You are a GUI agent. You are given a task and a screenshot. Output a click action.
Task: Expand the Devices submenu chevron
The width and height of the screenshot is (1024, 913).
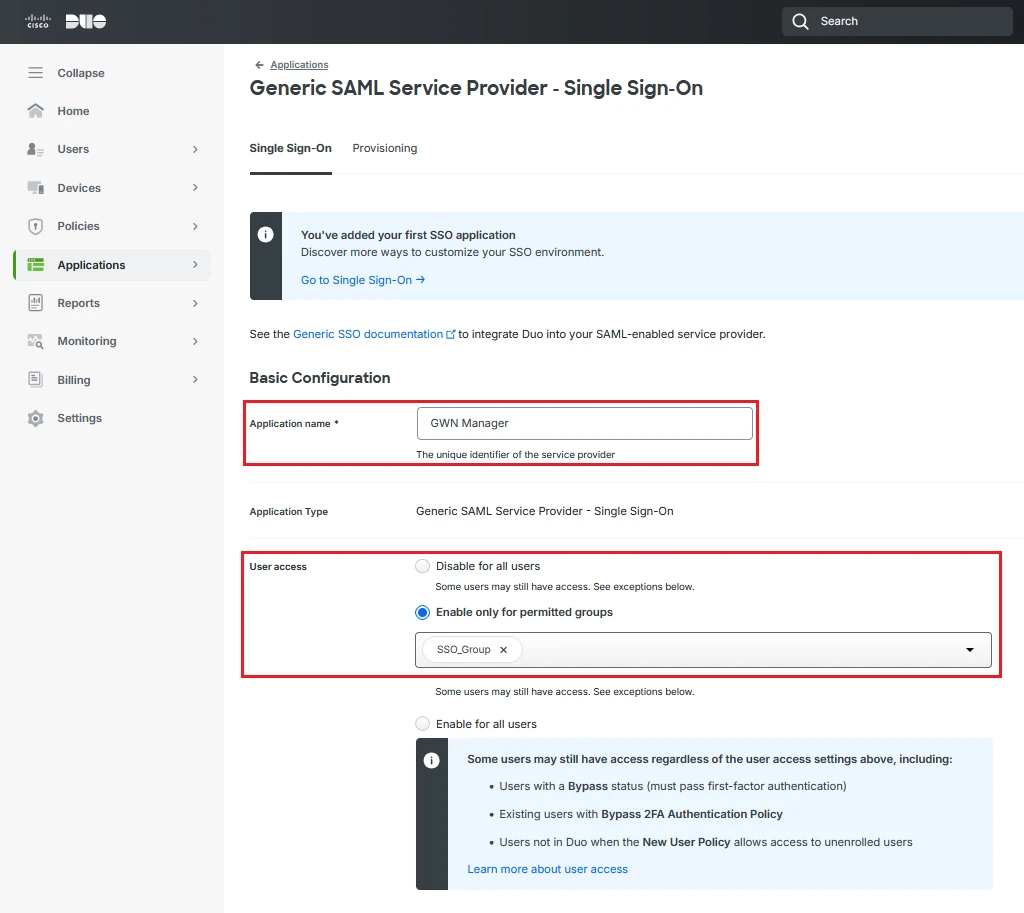(195, 188)
